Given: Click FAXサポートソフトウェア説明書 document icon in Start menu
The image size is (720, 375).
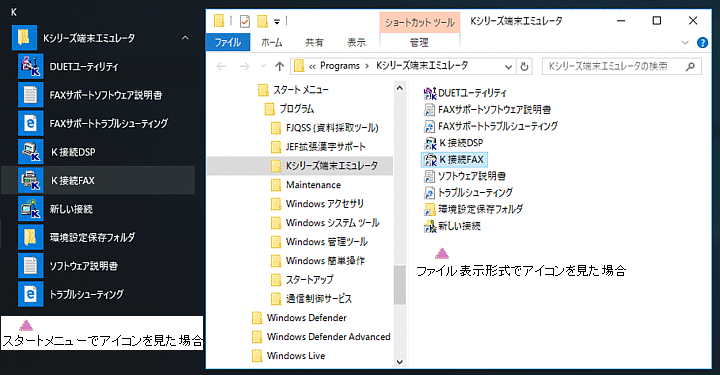Looking at the screenshot, I should pyautogui.click(x=31, y=95).
